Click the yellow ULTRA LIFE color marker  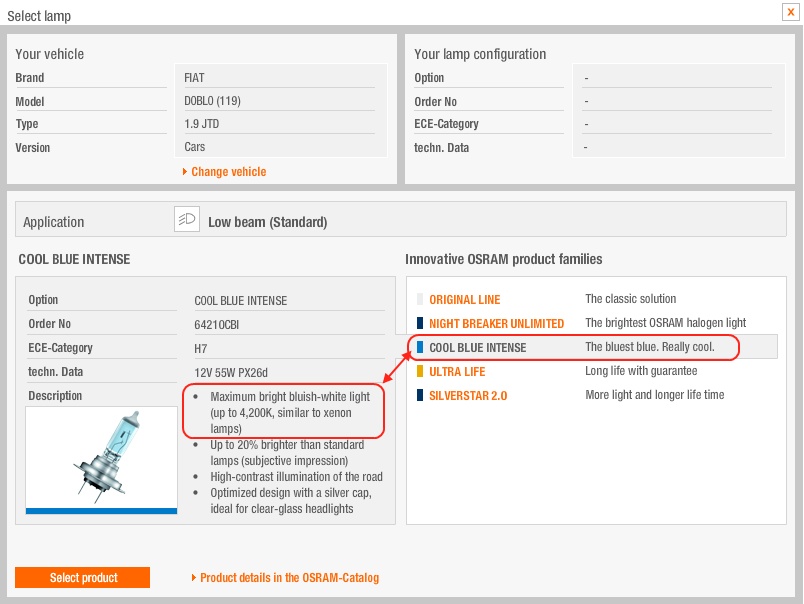click(420, 372)
